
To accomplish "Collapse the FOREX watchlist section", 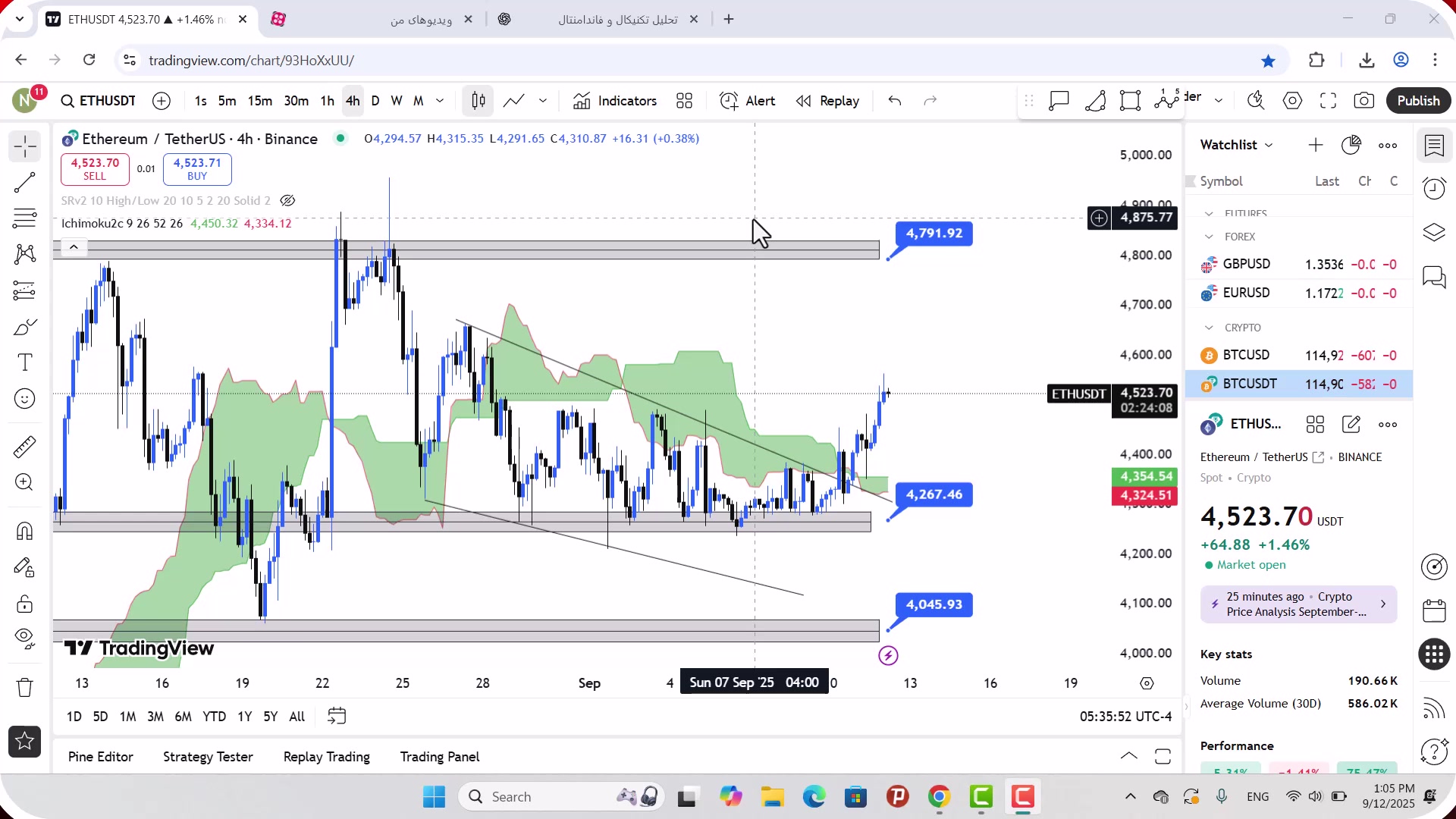I will pyautogui.click(x=1210, y=237).
